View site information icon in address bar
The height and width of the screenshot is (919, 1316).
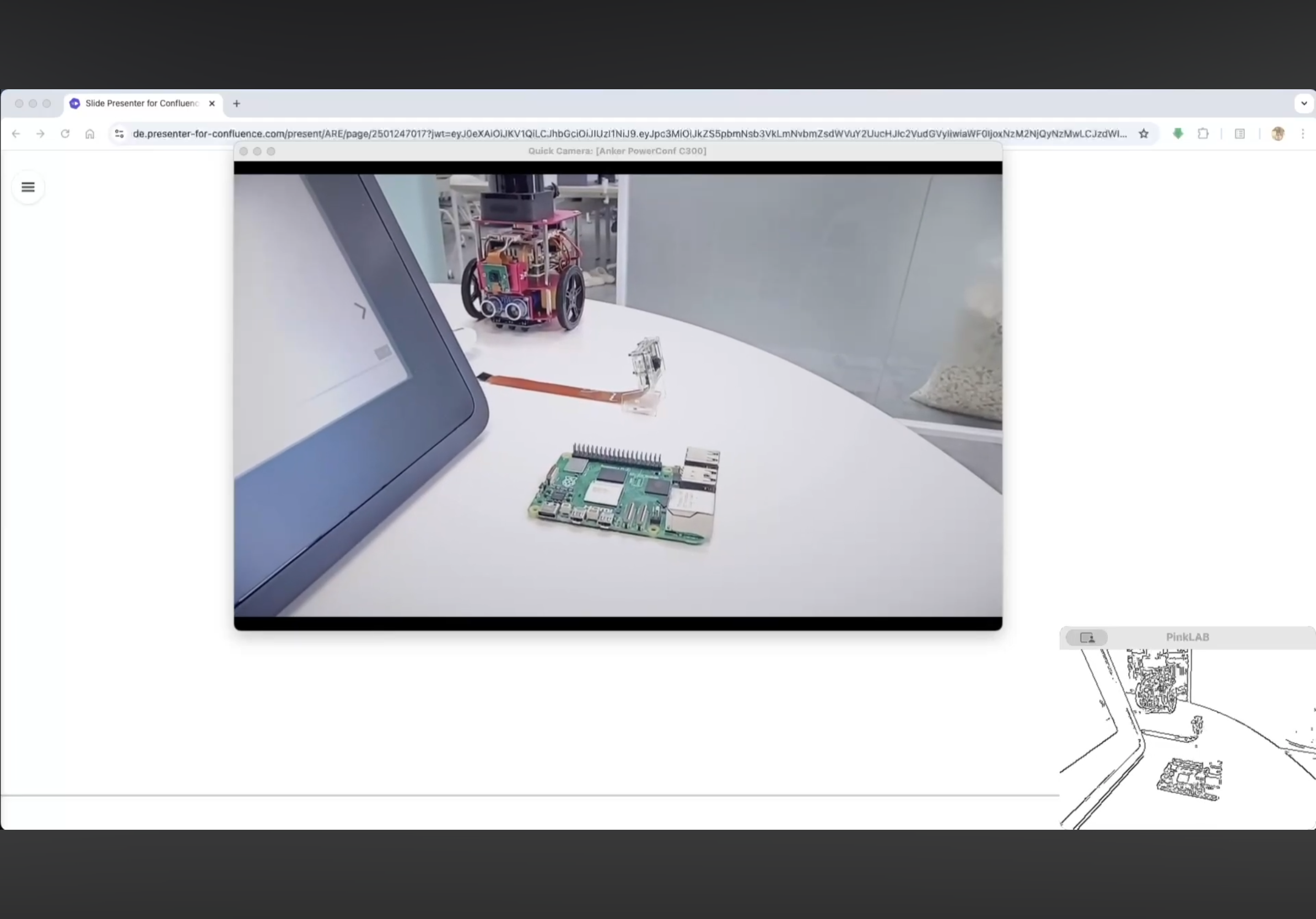(x=119, y=134)
